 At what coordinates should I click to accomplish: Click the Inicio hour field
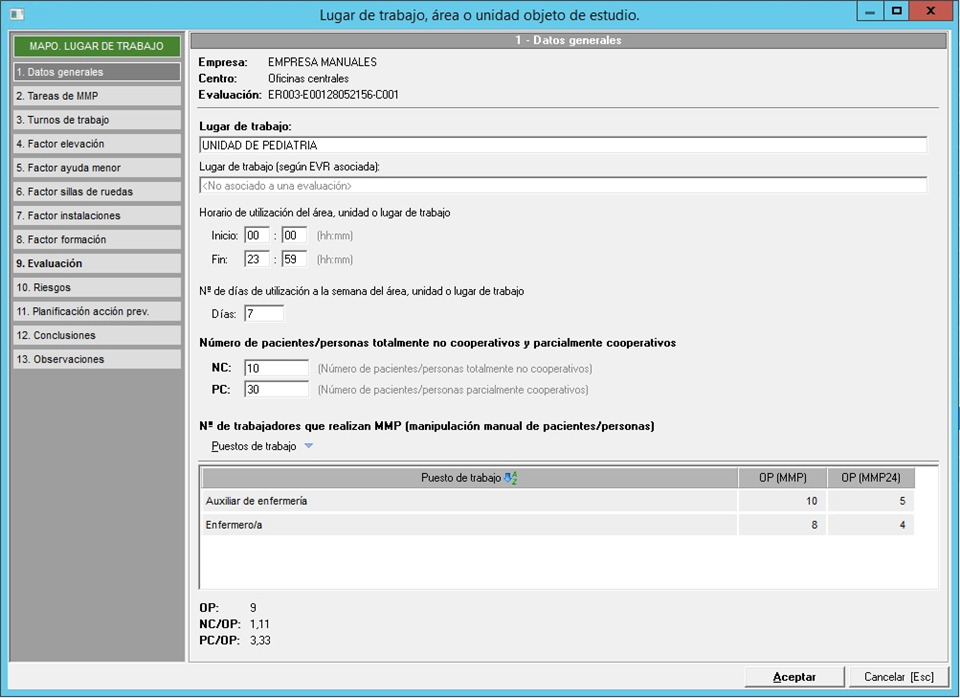(x=257, y=235)
